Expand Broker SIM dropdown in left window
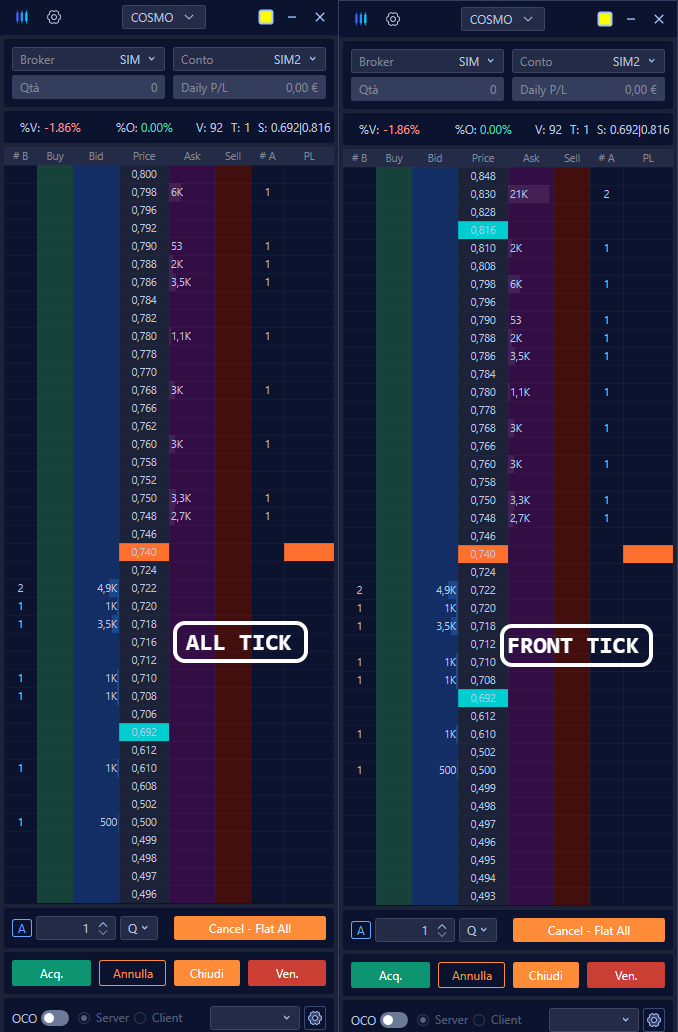 pyautogui.click(x=88, y=59)
